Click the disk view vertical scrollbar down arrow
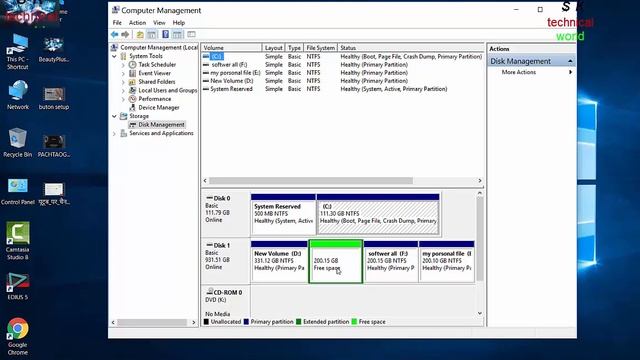Screen dimensions: 640x360 tap(480, 313)
